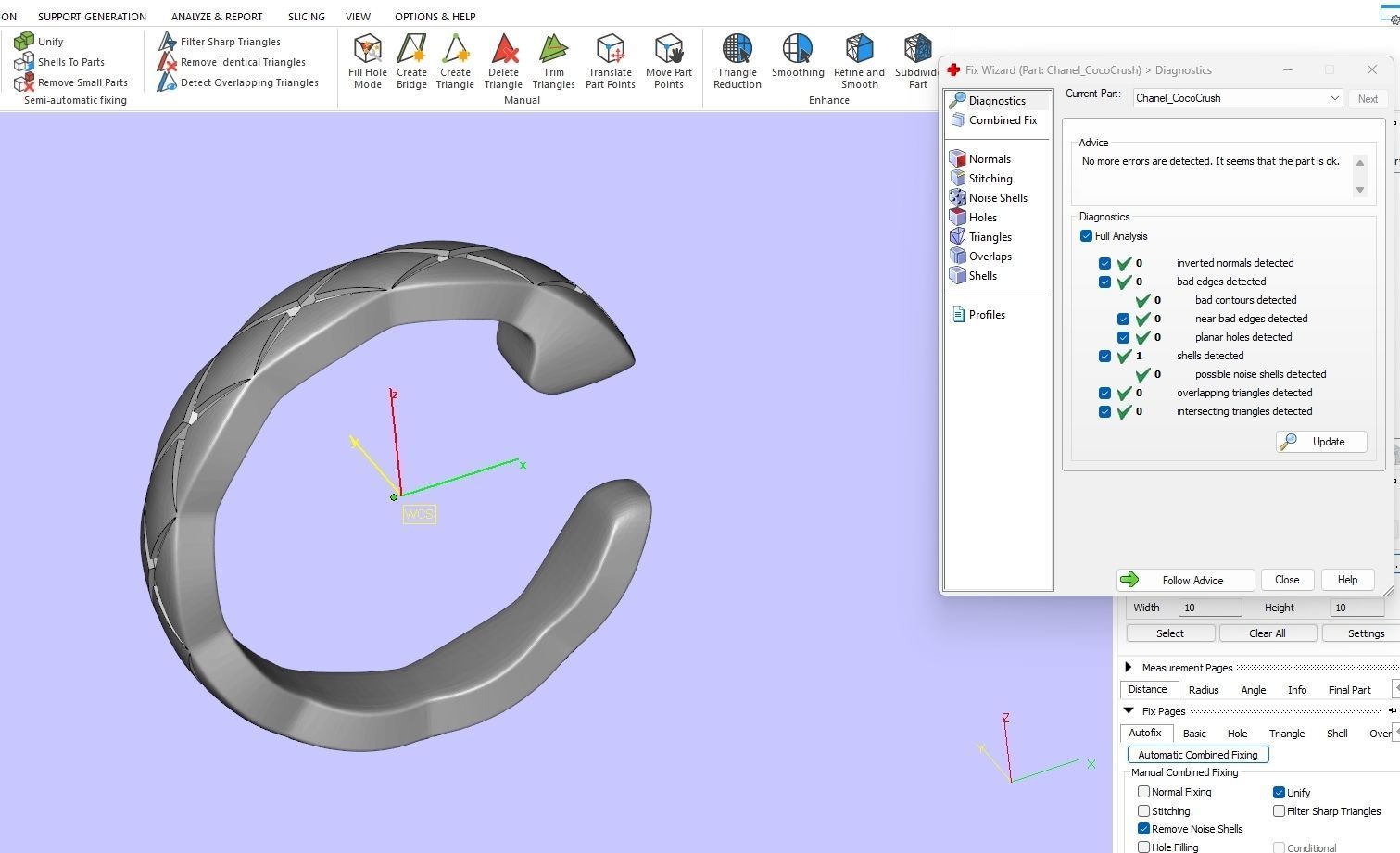Toggle overlapping triangles detection
Image resolution: width=1400 pixels, height=853 pixels.
tap(1104, 393)
